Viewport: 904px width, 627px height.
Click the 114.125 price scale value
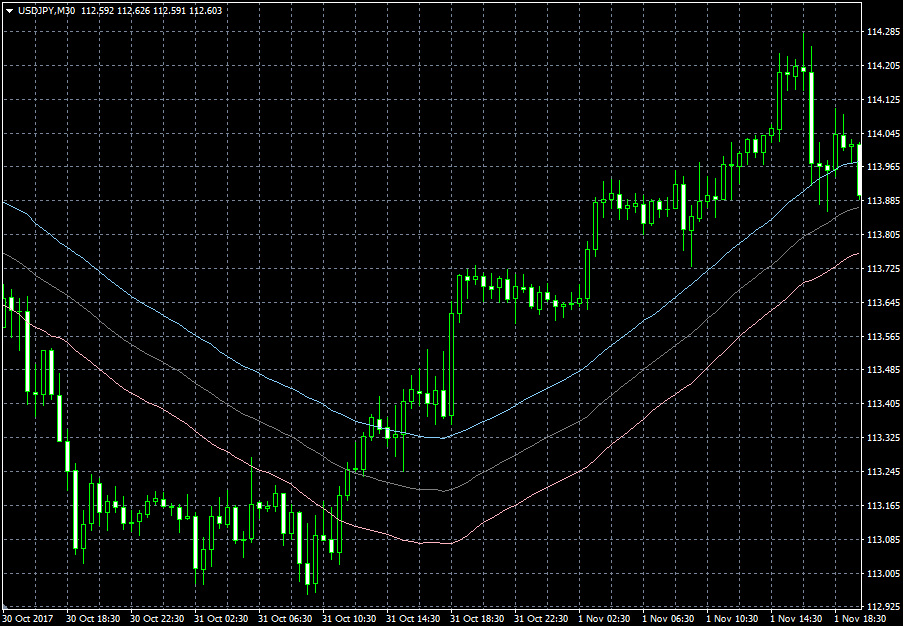[883, 100]
